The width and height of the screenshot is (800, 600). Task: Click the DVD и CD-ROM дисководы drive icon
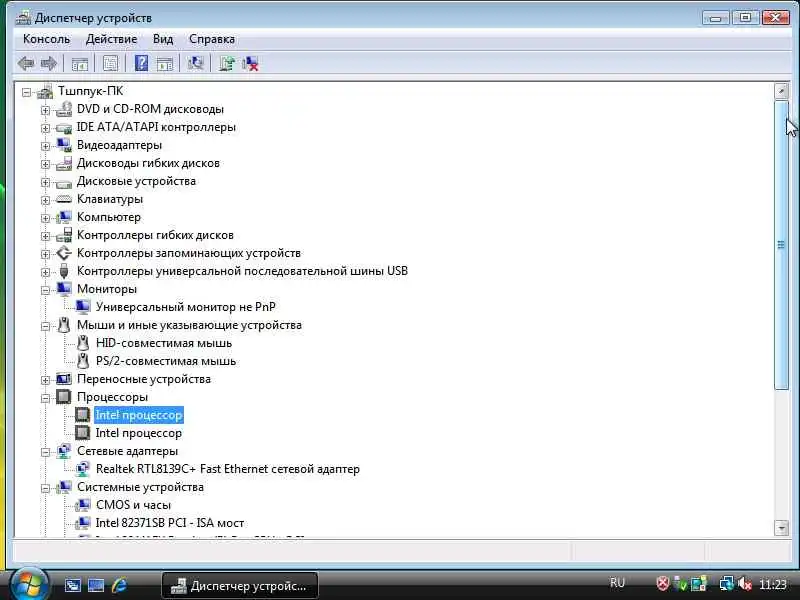tap(64, 109)
